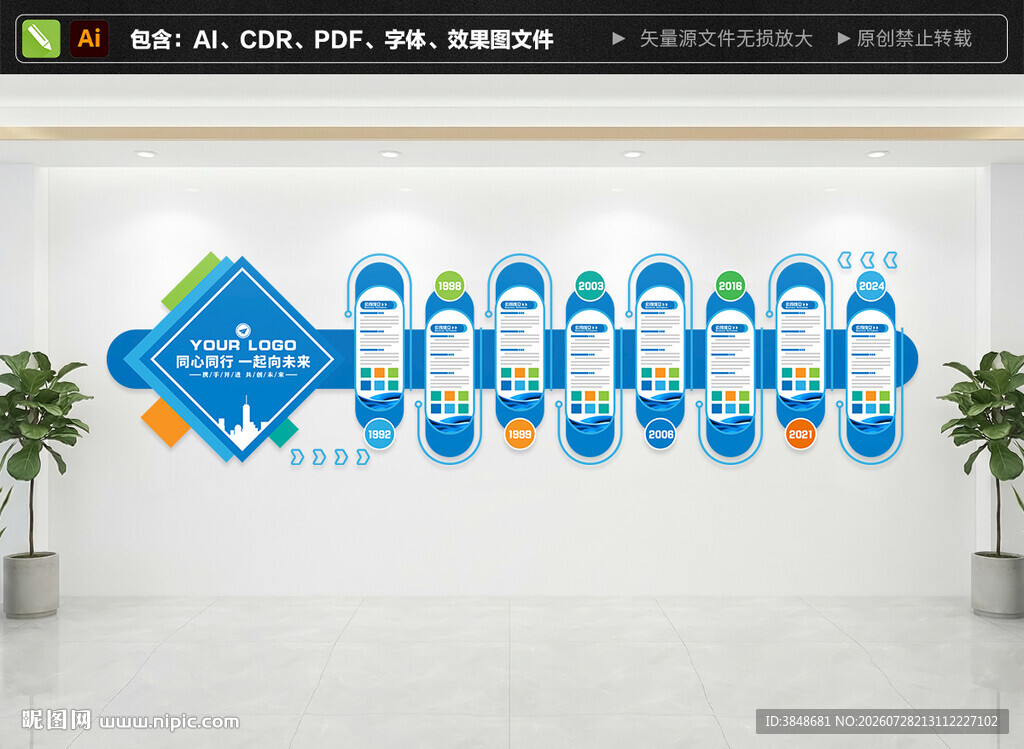Select the 2024 year circle
Image resolution: width=1024 pixels, height=749 pixels.
[x=871, y=285]
